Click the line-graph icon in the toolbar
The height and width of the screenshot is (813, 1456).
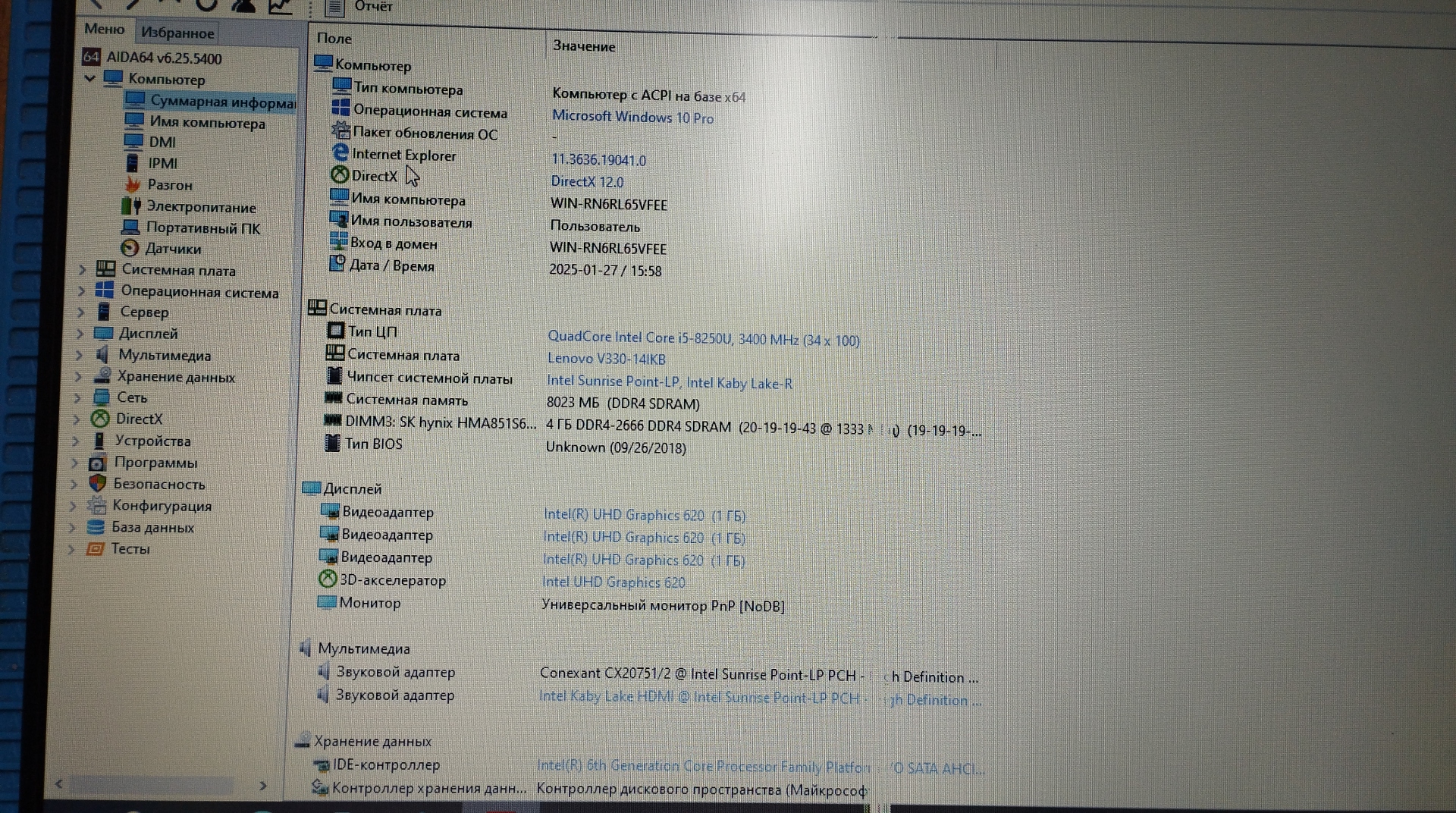tap(280, 6)
